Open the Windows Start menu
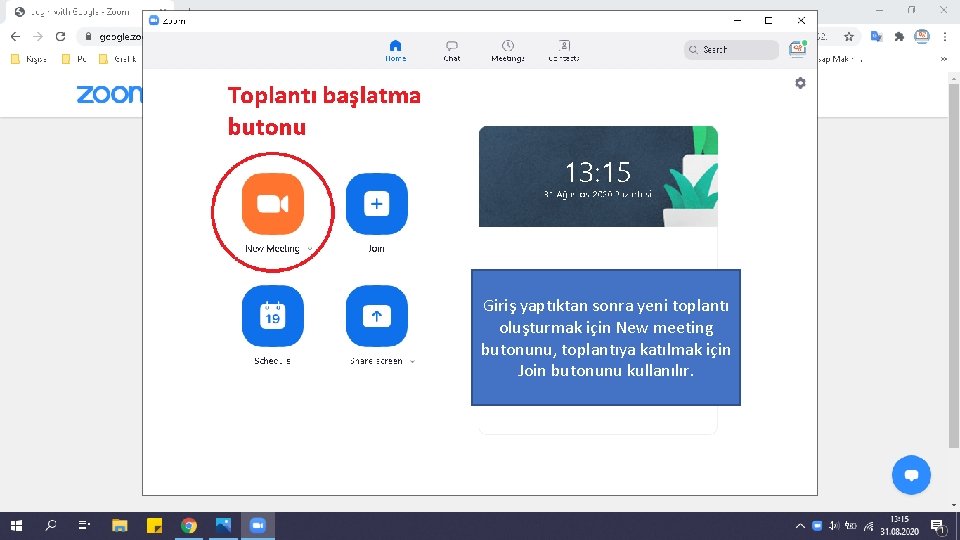 [x=17, y=525]
